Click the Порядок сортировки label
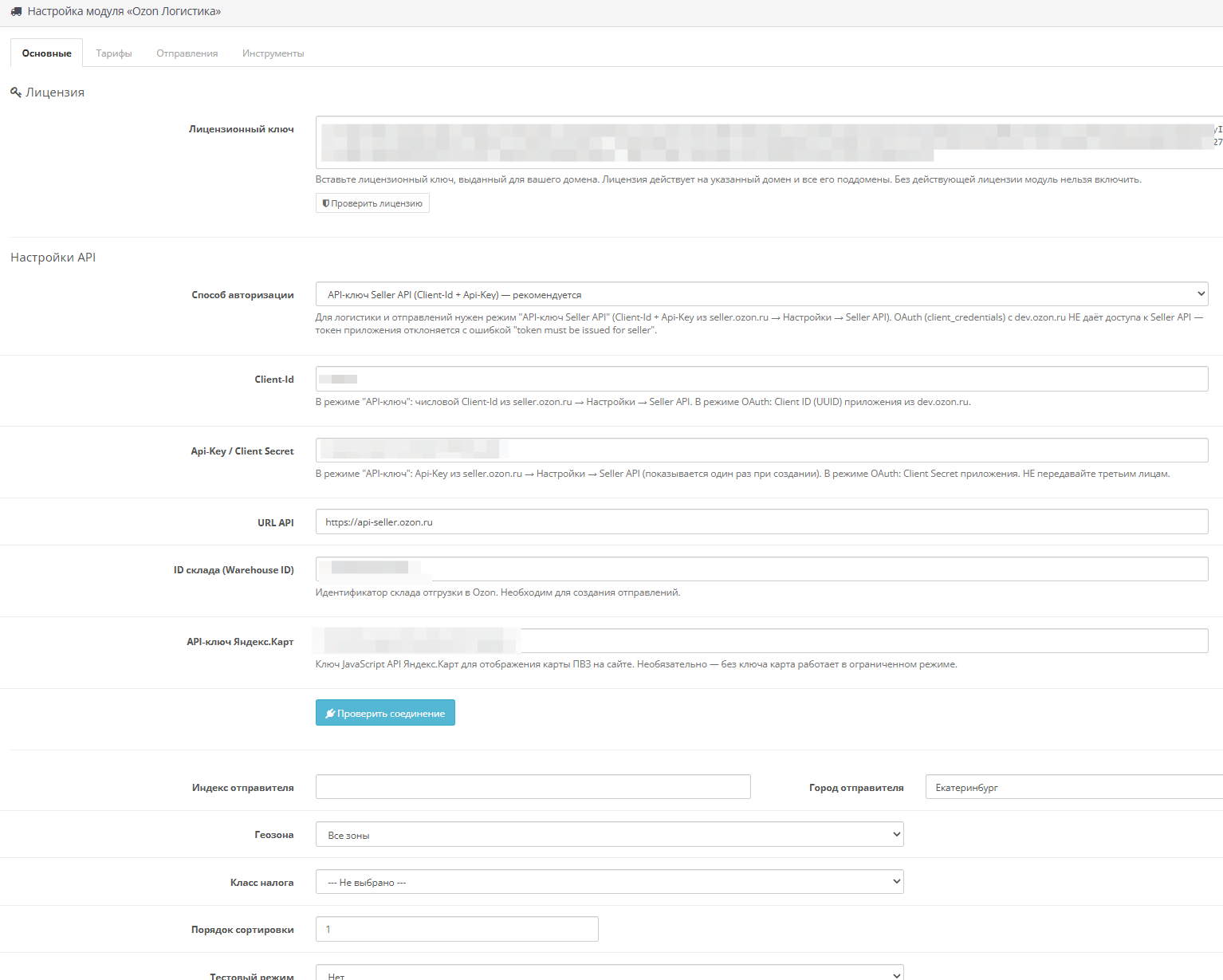 (242, 930)
